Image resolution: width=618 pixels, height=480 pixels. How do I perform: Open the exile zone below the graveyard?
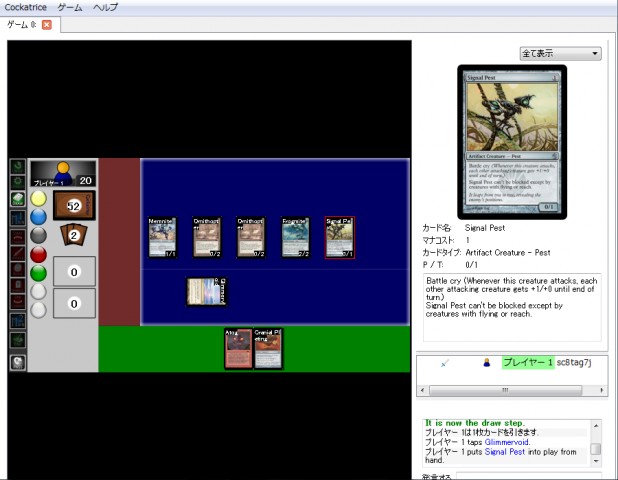click(x=74, y=303)
